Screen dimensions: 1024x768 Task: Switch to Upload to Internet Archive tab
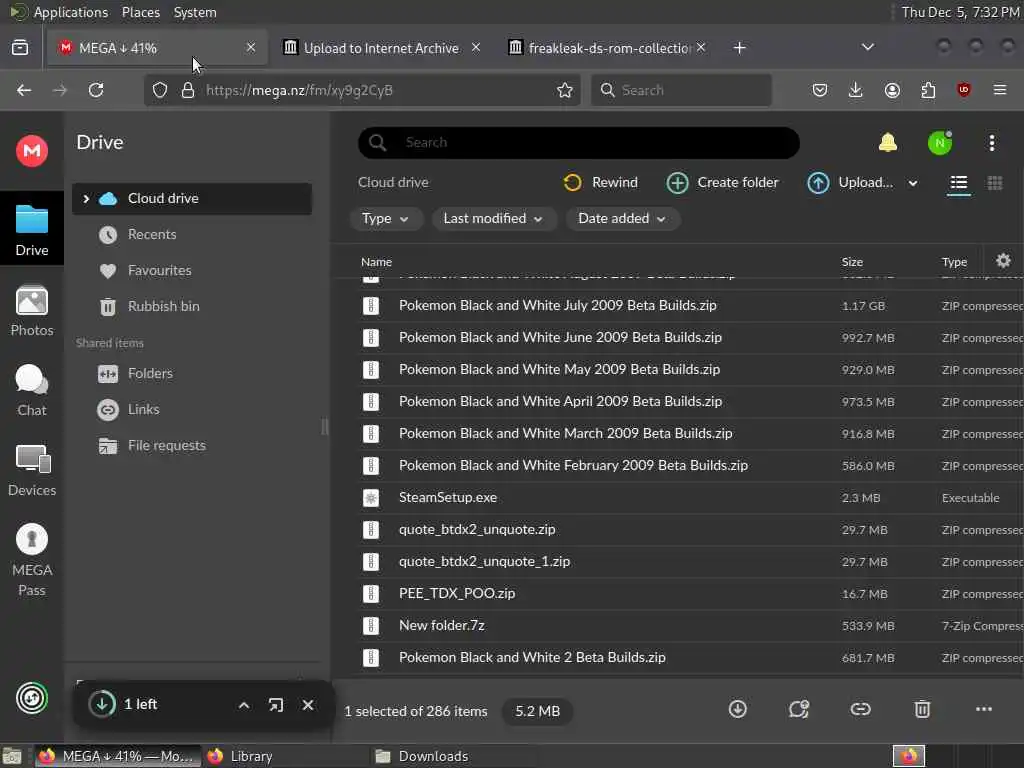[381, 48]
